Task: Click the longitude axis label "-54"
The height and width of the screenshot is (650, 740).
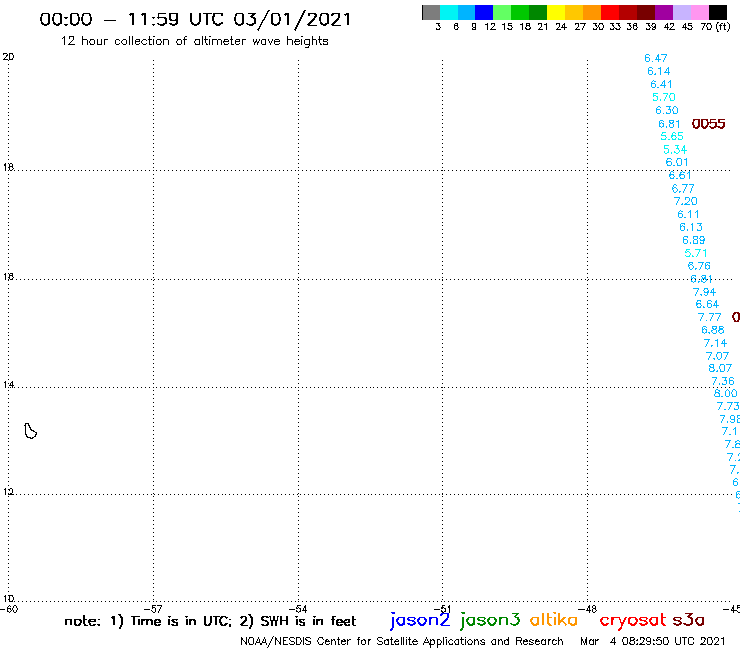Action: (x=298, y=609)
